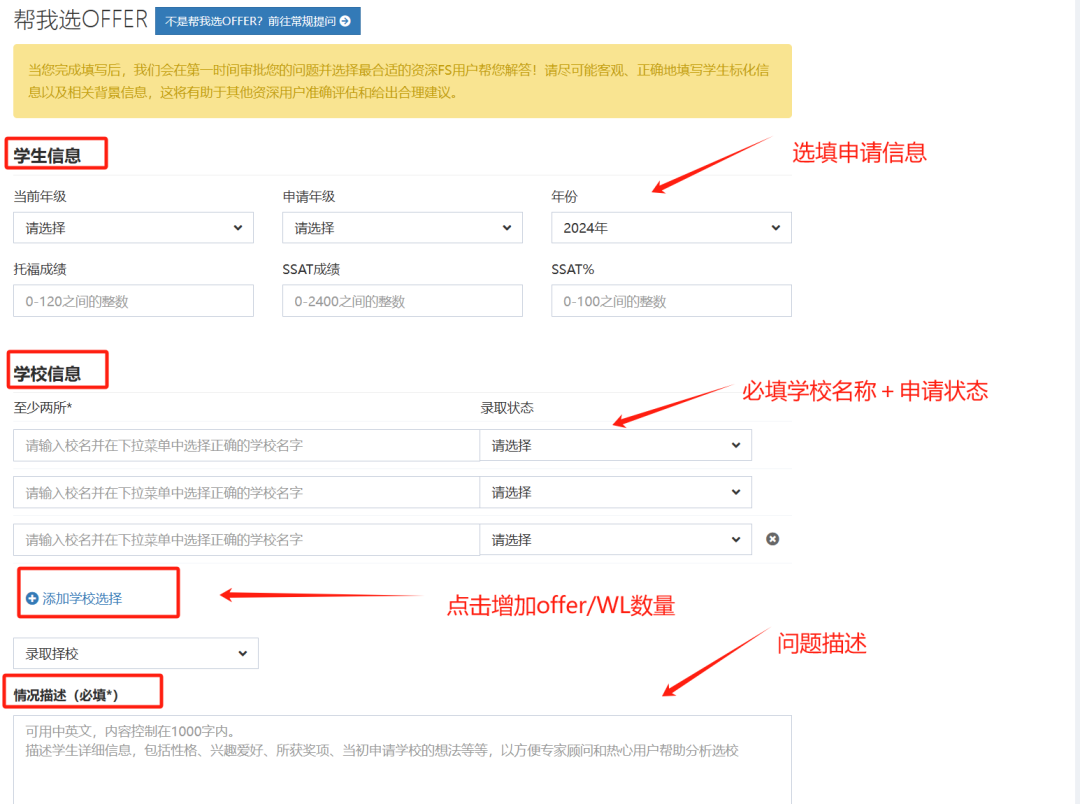Open 录取状态 dropdown for the second school
1080x804 pixels.
point(615,493)
